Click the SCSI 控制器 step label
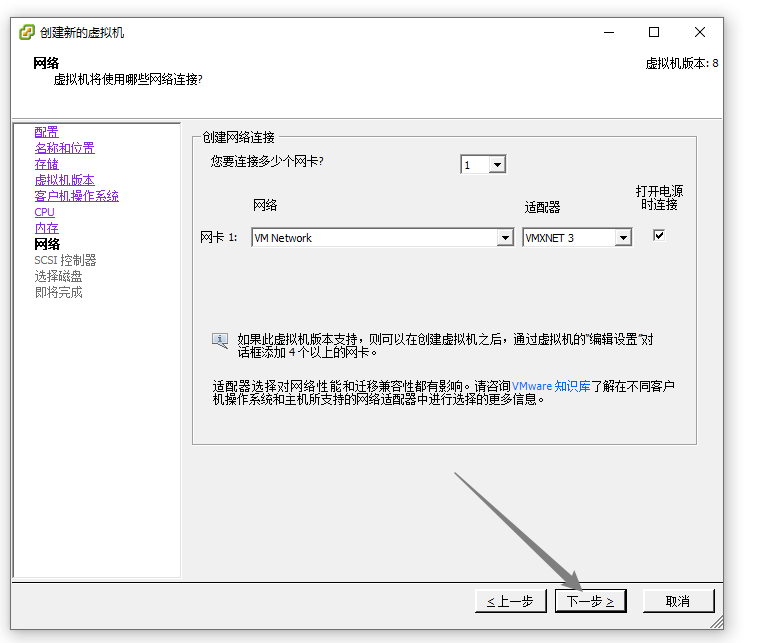779x643 pixels. (x=65, y=260)
